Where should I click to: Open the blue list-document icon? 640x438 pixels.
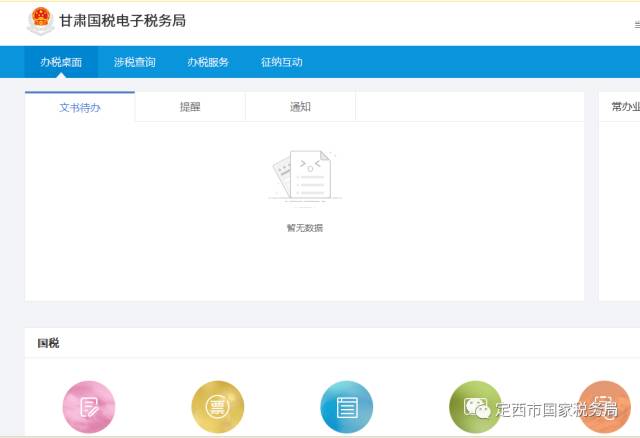point(347,407)
